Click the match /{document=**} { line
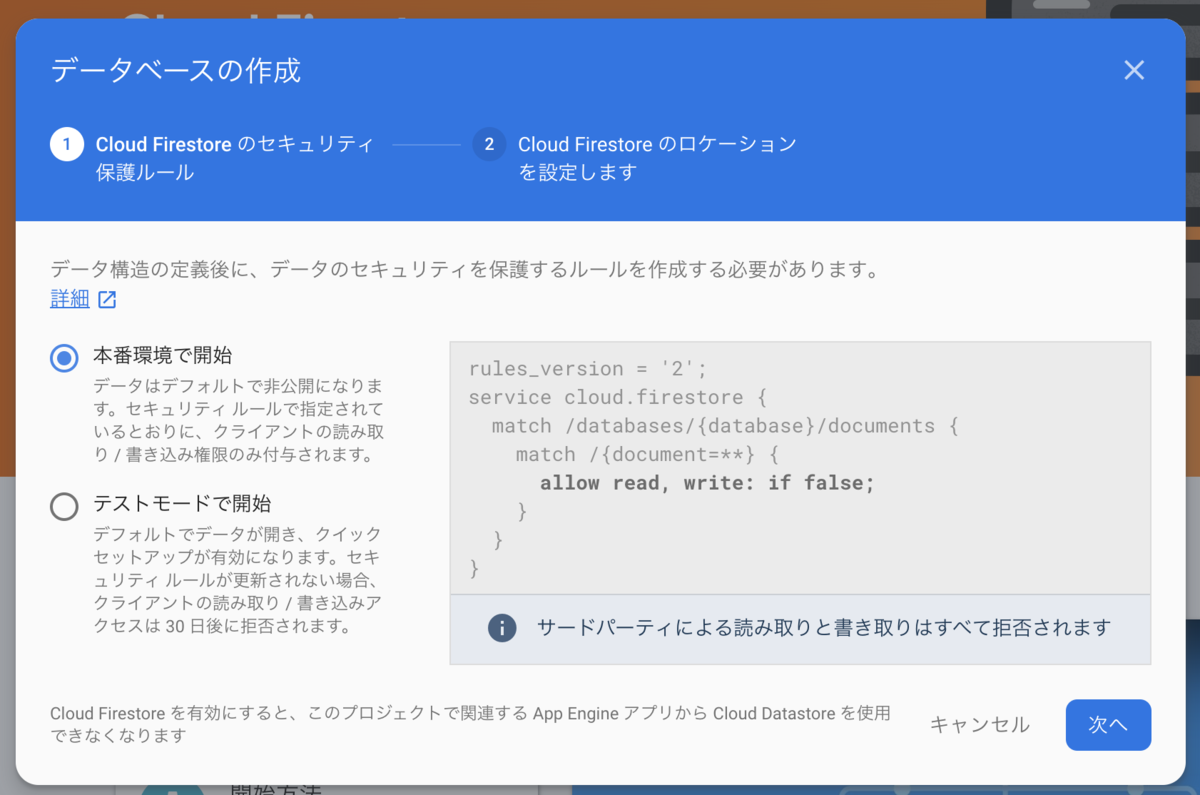 point(647,455)
